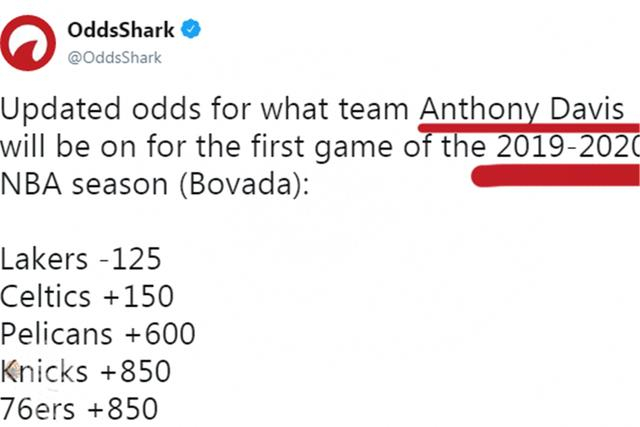Select the Lakers -125 odds line

click(x=81, y=258)
